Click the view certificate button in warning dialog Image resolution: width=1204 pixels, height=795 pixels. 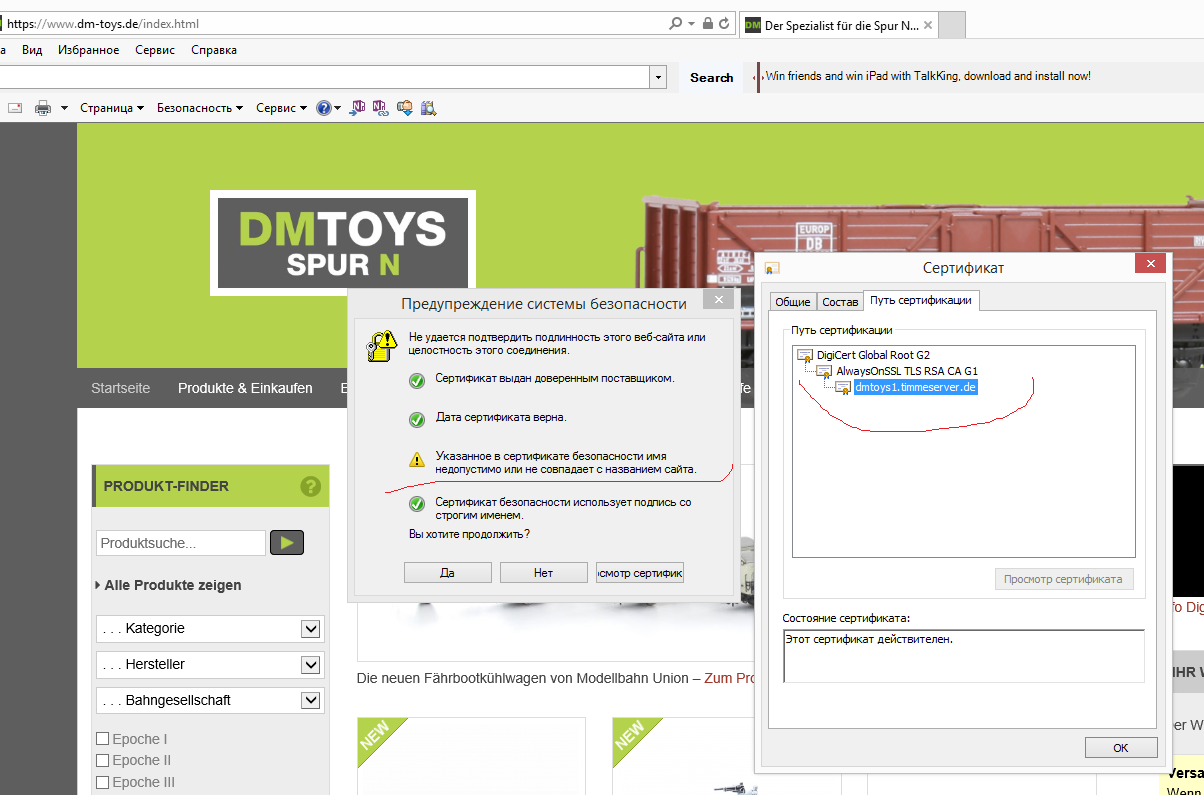pyautogui.click(x=640, y=573)
